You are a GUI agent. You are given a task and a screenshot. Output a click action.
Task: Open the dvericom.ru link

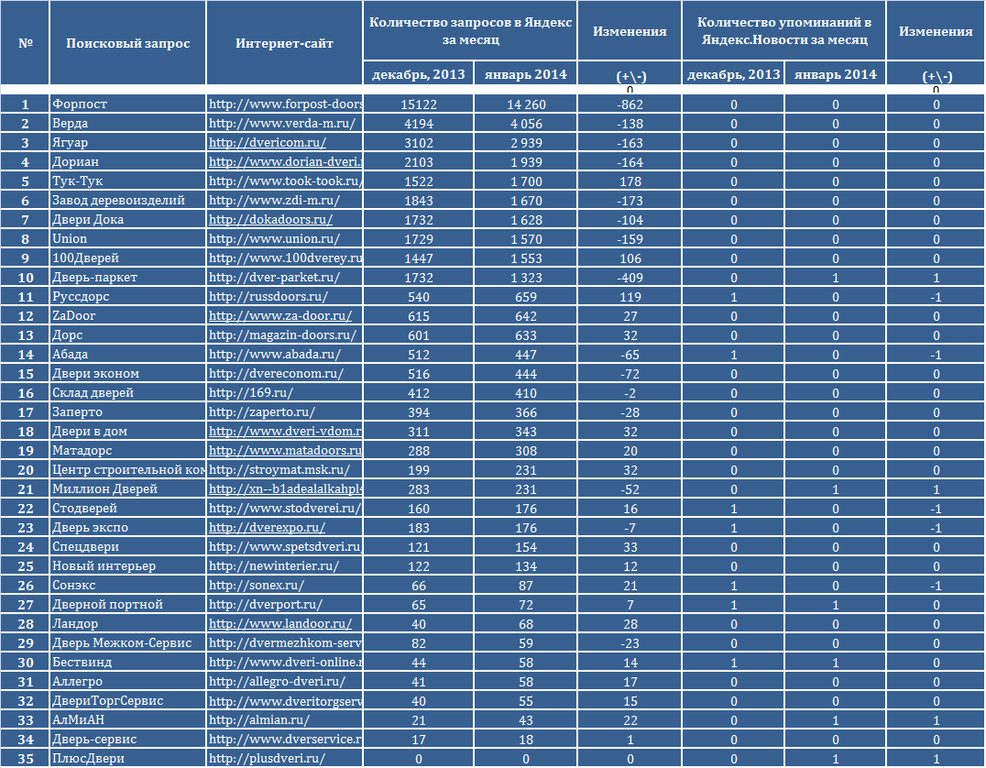[x=267, y=142]
